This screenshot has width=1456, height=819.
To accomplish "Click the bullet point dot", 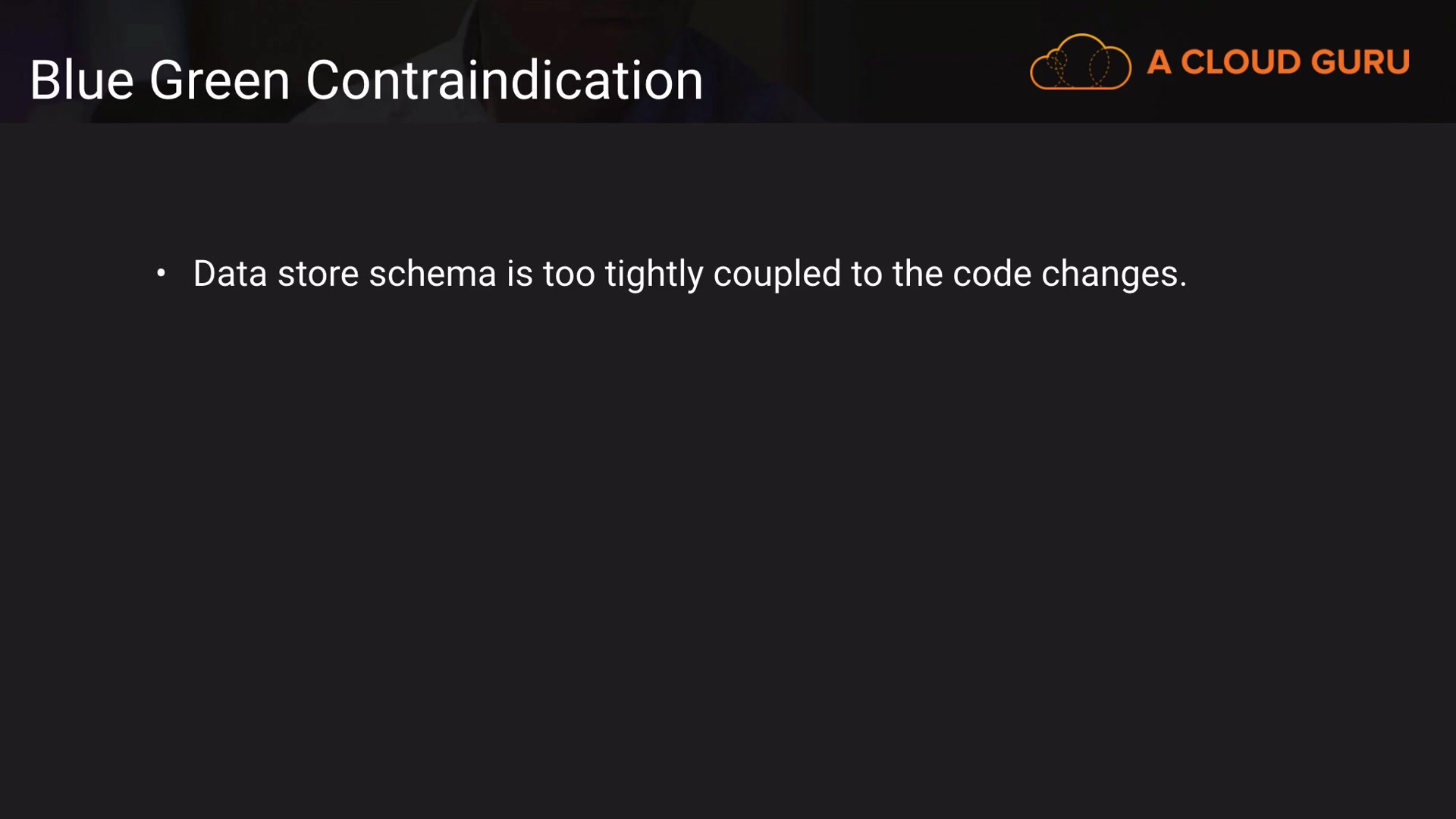I will [161, 273].
